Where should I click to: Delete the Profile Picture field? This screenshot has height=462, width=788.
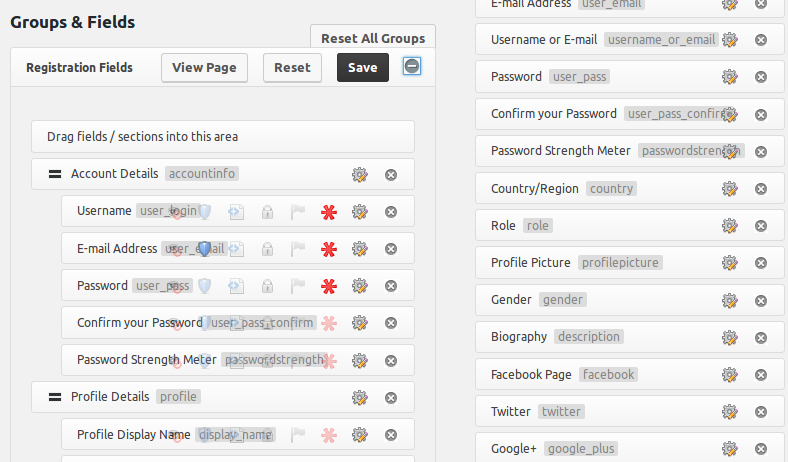tap(761, 263)
